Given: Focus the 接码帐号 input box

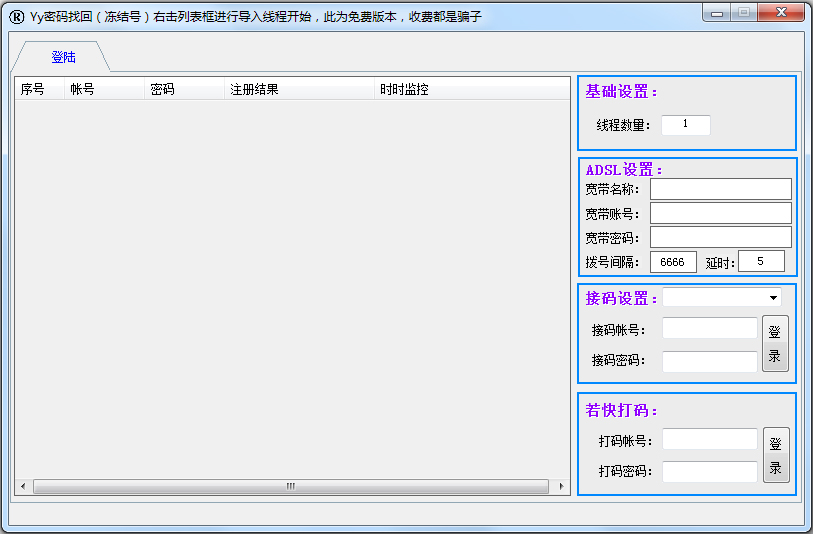Looking at the screenshot, I should click(x=709, y=328).
